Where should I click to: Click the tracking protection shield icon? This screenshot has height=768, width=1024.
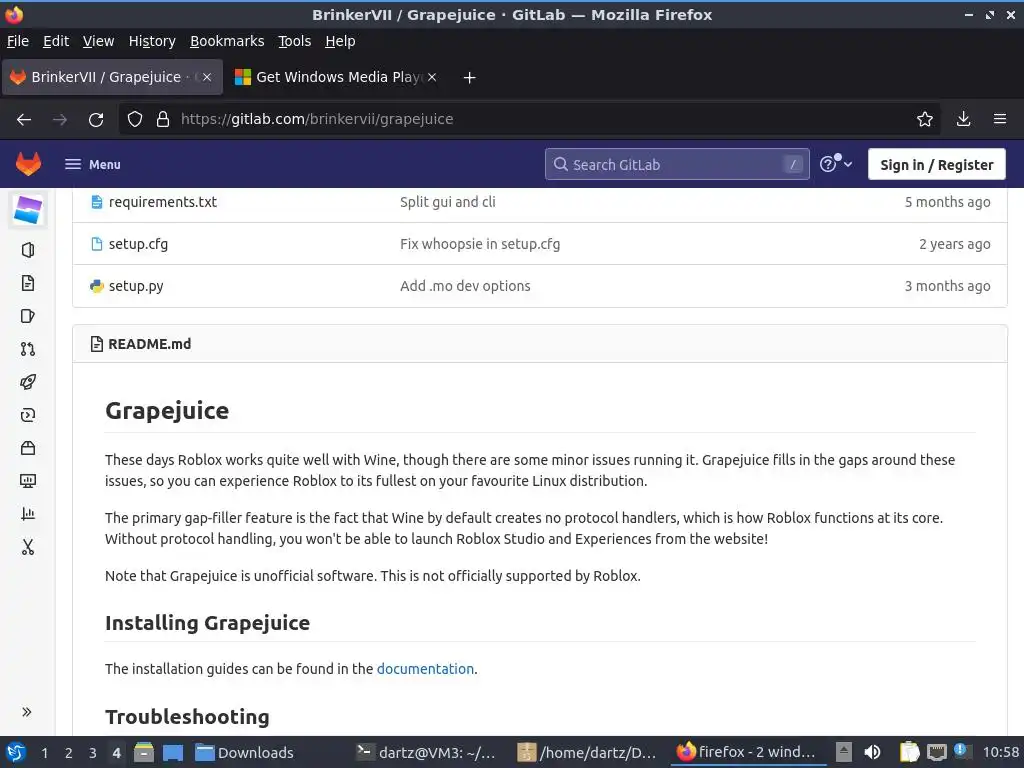(135, 120)
